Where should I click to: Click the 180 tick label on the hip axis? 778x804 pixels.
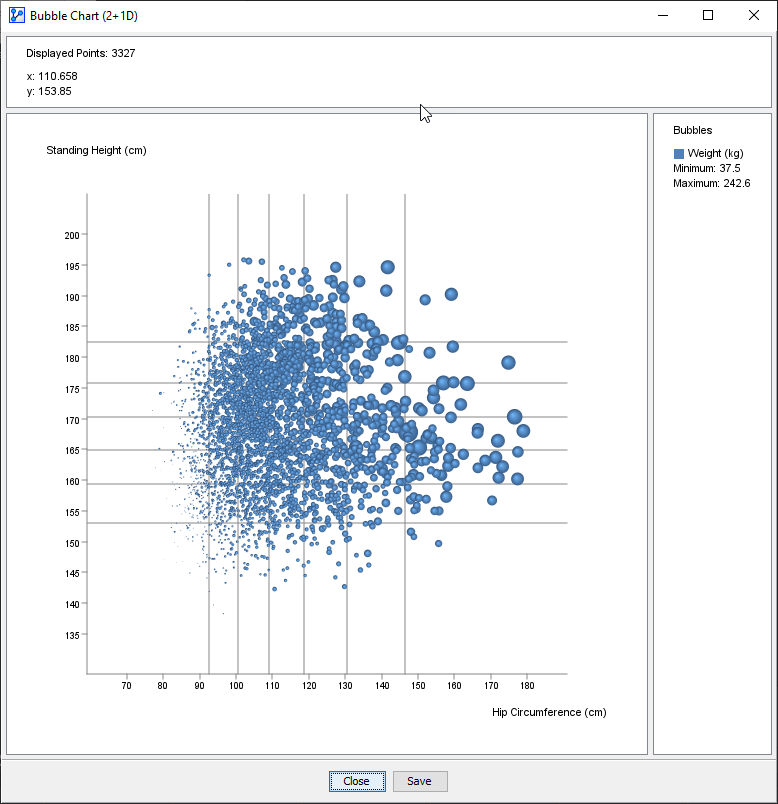[527, 686]
